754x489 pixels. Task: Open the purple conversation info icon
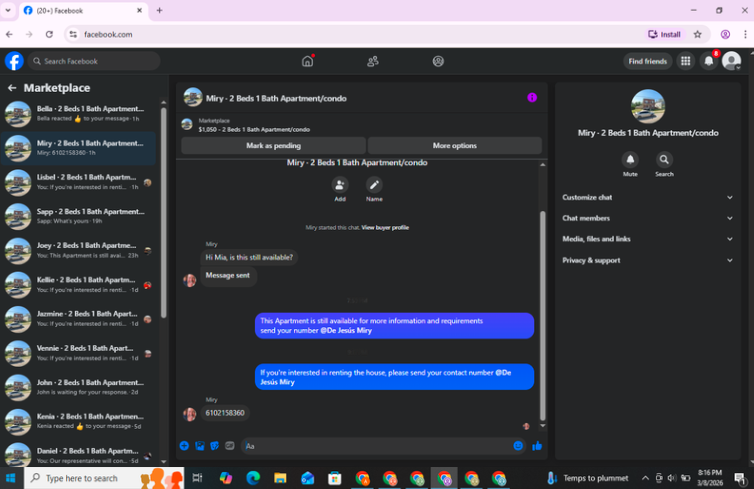coord(532,98)
